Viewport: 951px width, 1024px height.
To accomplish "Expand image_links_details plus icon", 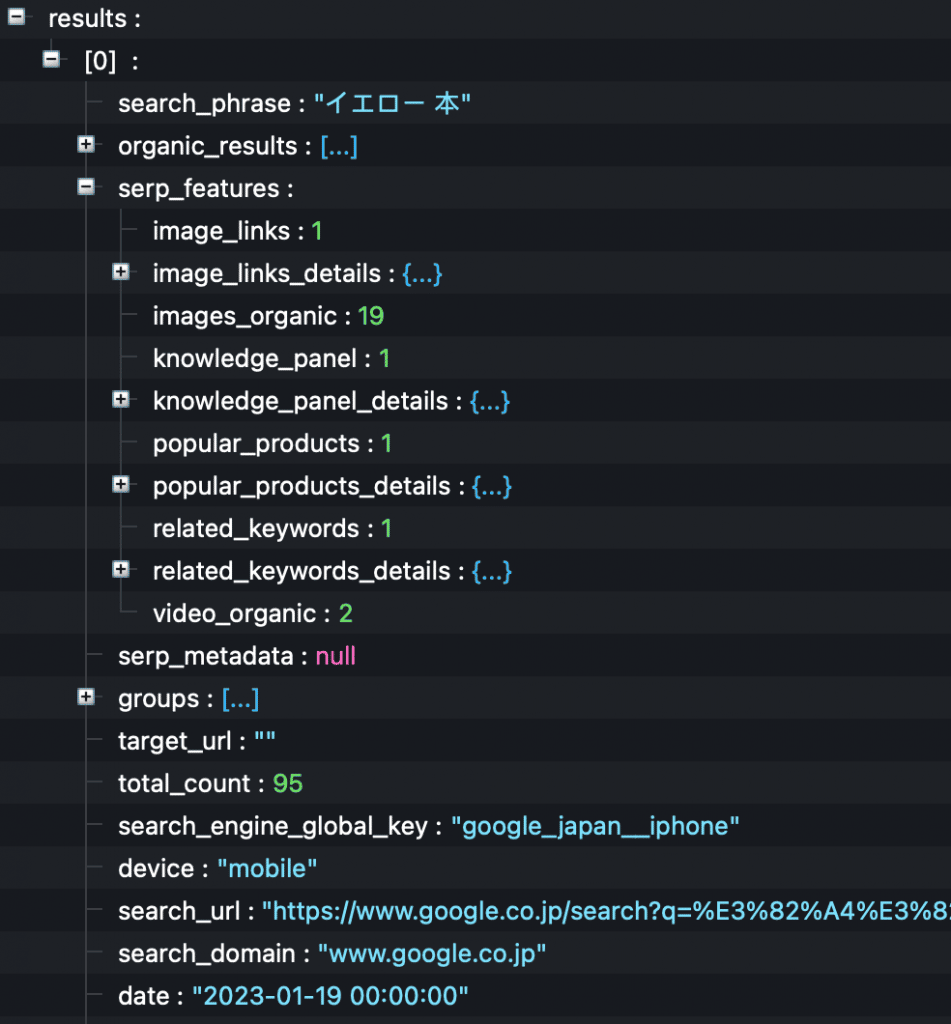I will coord(121,272).
